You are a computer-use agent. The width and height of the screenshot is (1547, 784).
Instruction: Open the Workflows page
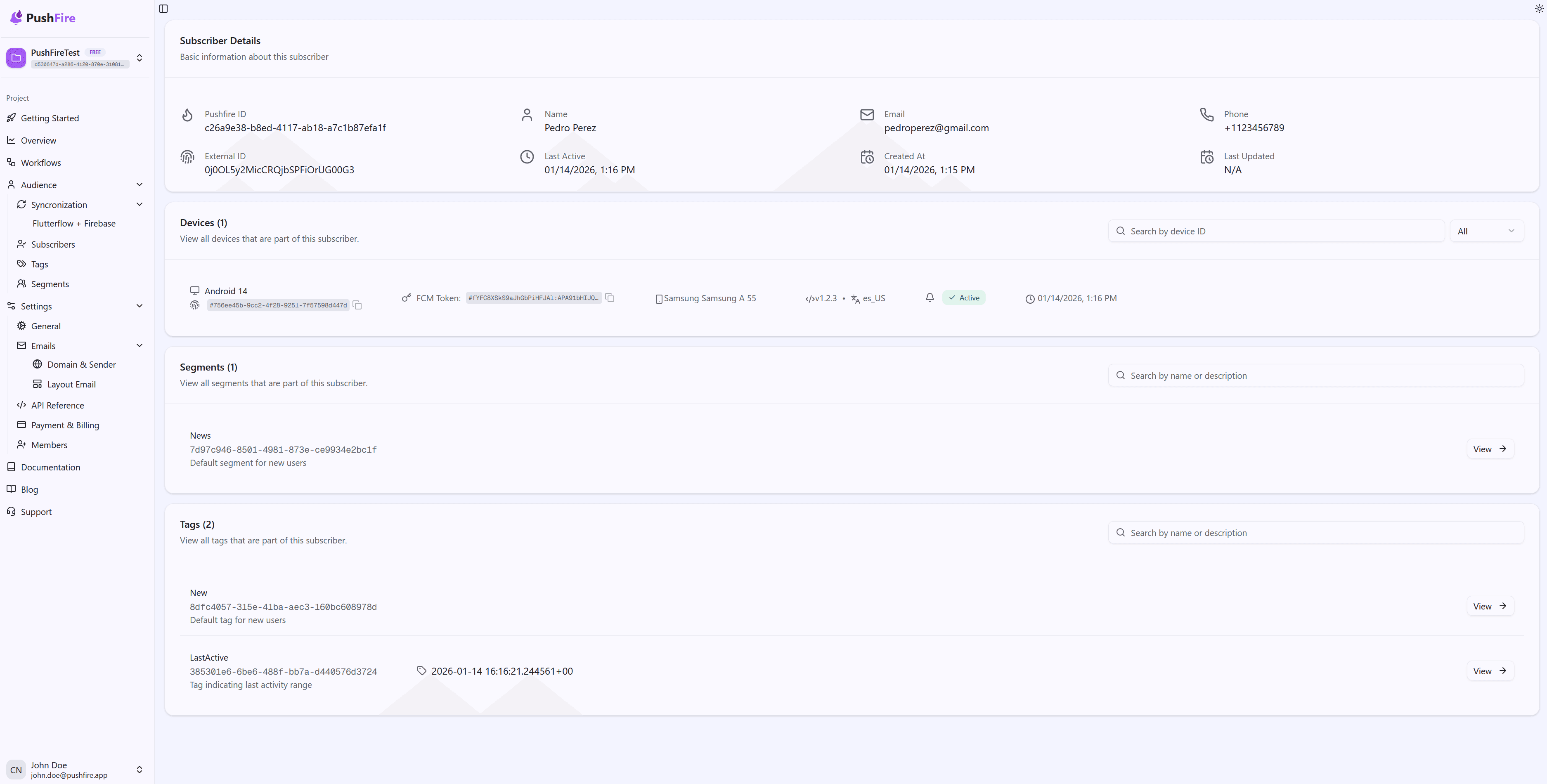(40, 163)
